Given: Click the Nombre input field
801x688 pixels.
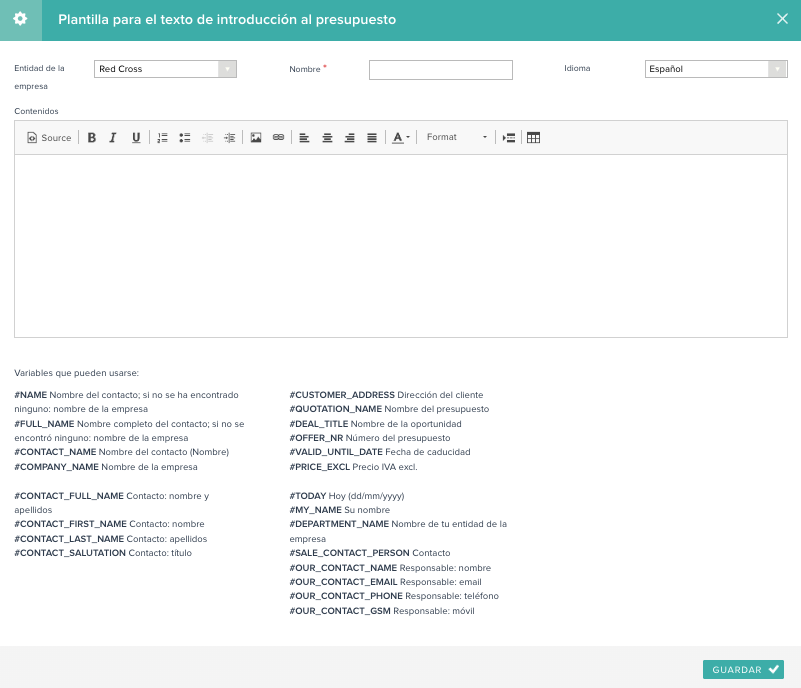Looking at the screenshot, I should point(440,70).
